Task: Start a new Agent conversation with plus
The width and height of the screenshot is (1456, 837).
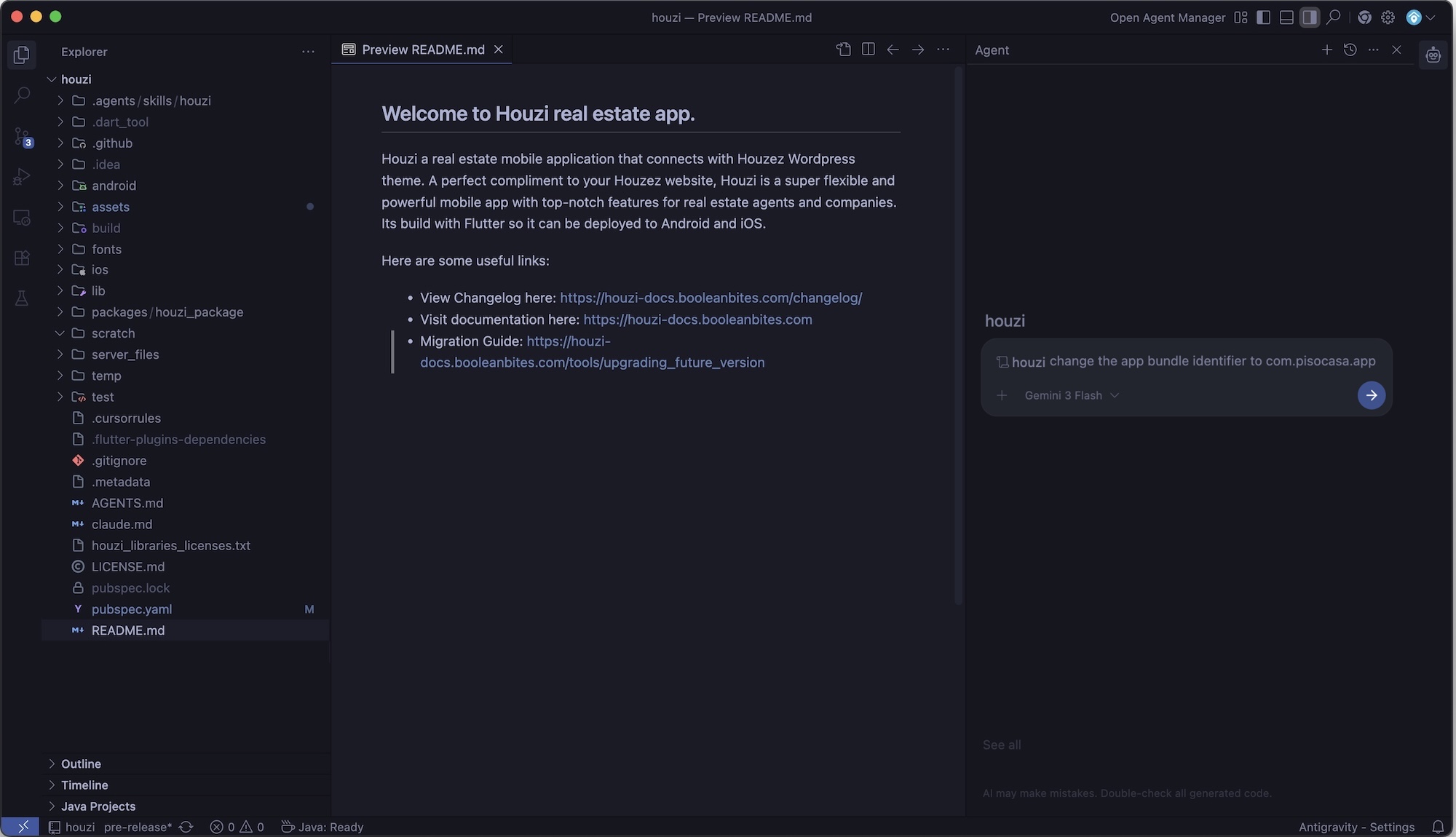Action: (x=1326, y=49)
